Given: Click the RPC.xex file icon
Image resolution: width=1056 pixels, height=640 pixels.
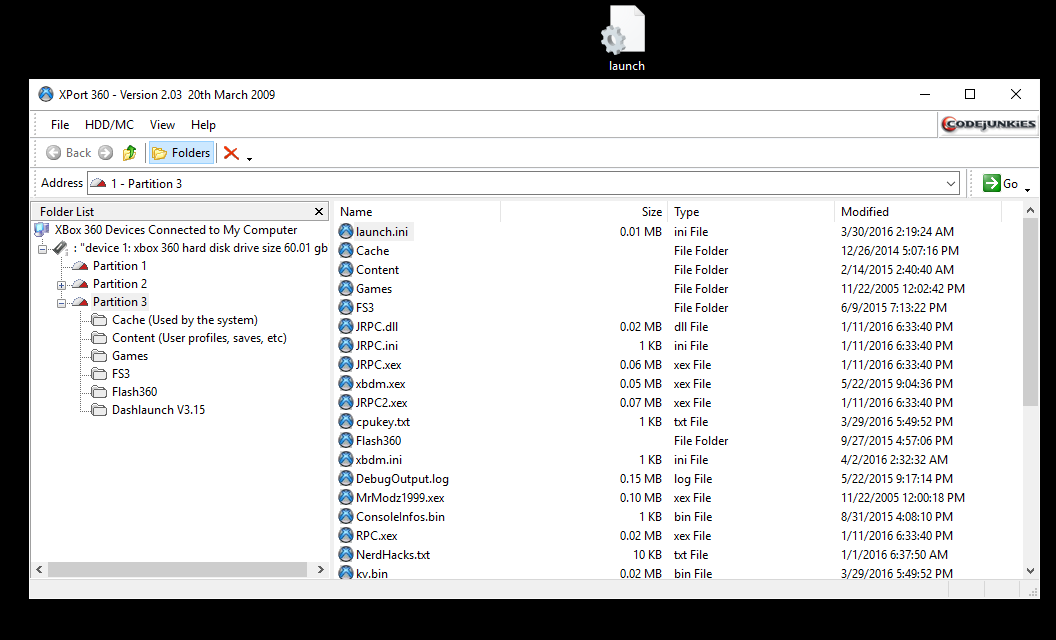Looking at the screenshot, I should pos(345,535).
